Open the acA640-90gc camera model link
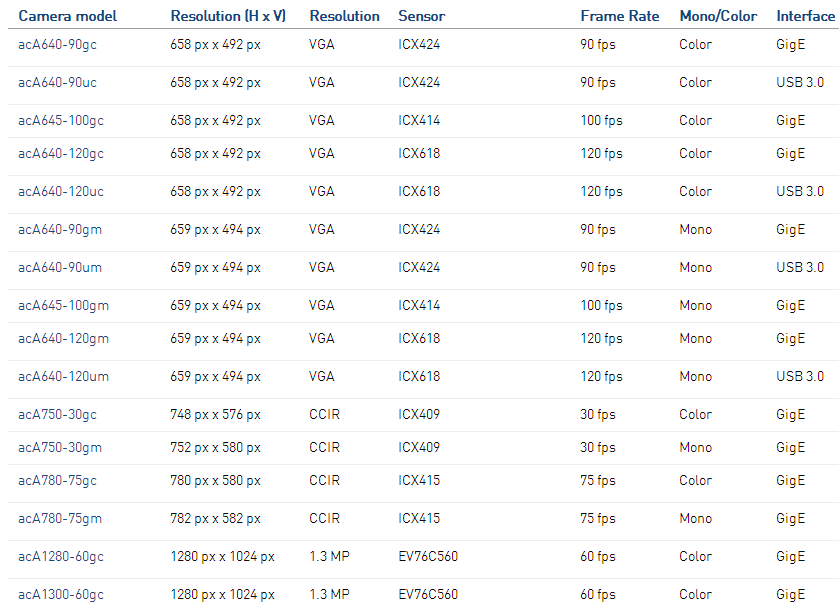Screen dimensions: 839x611 tap(58, 45)
